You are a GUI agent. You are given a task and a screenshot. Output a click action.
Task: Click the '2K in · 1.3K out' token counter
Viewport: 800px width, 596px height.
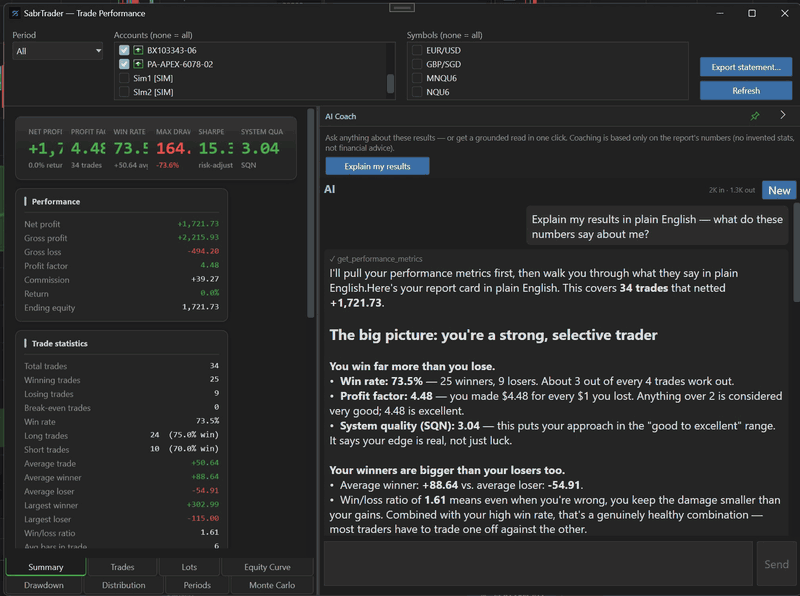[732, 190]
